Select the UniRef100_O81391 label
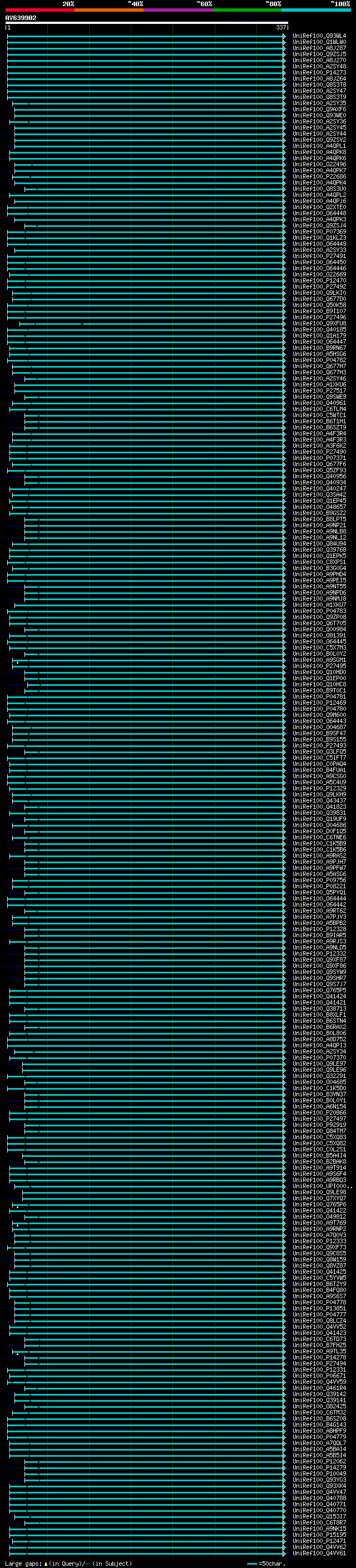 point(319,635)
